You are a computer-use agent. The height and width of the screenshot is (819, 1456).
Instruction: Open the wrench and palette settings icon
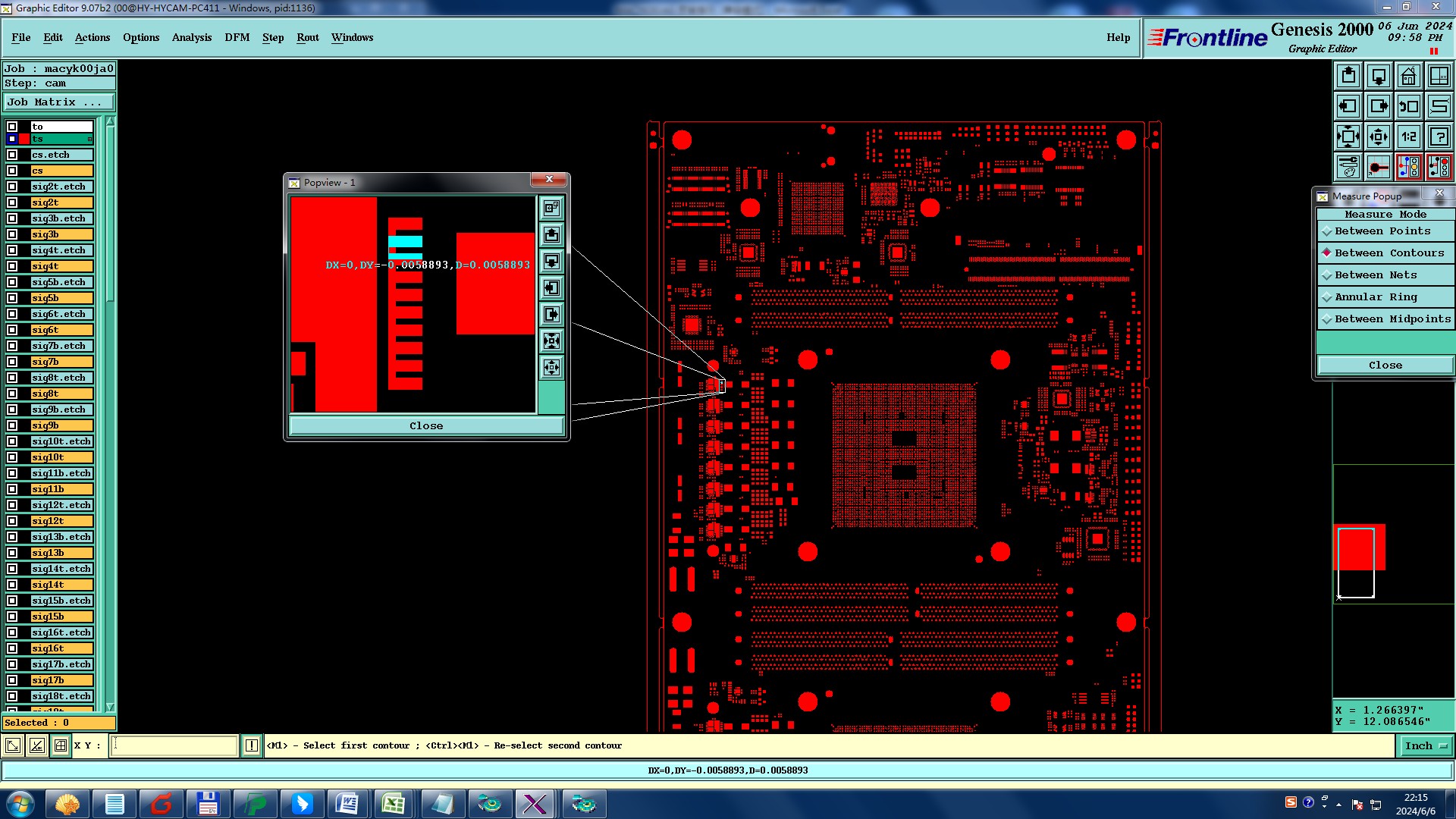point(1348,167)
